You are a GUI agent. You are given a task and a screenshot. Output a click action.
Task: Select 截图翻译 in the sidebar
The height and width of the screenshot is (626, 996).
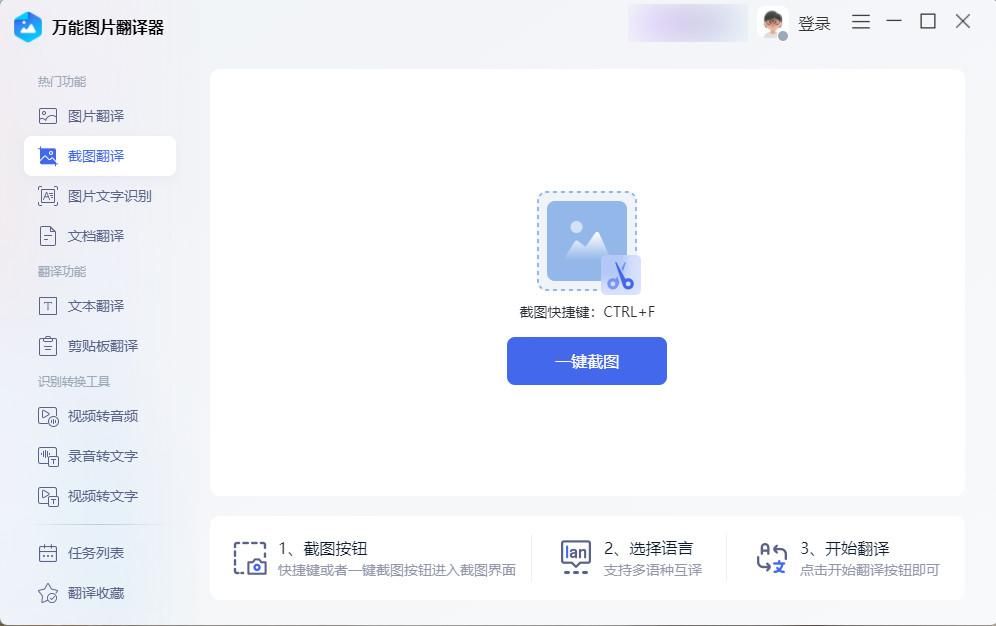coord(100,156)
